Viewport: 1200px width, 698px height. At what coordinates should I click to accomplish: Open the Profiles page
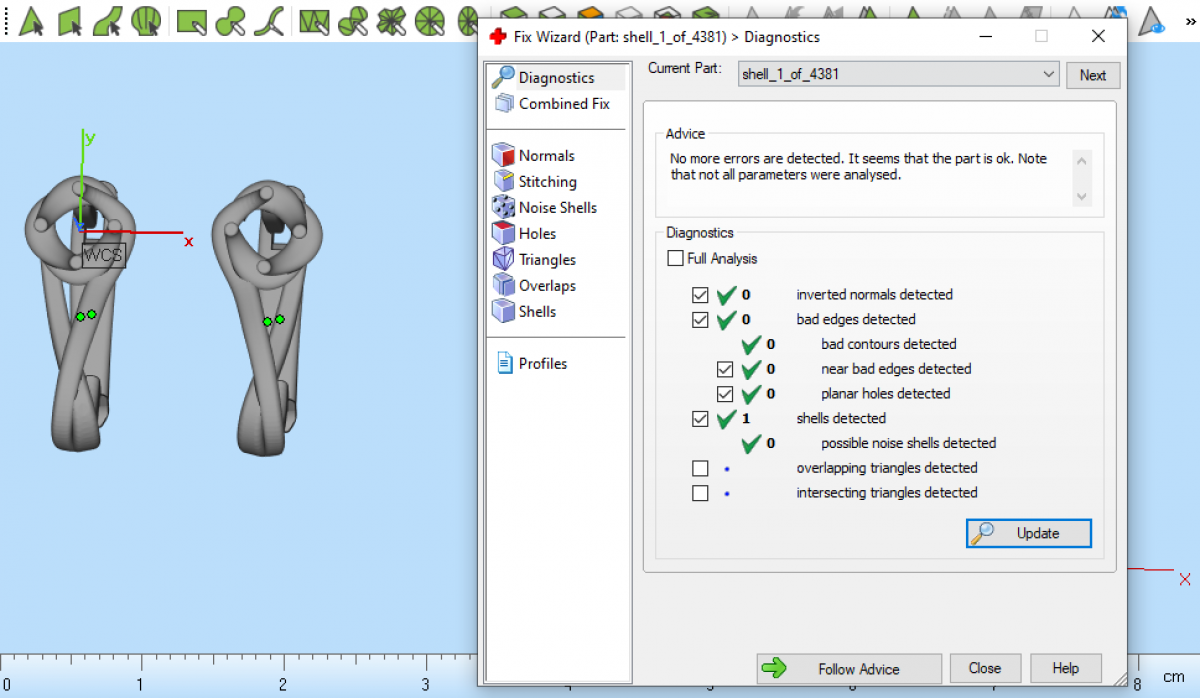pyautogui.click(x=542, y=364)
